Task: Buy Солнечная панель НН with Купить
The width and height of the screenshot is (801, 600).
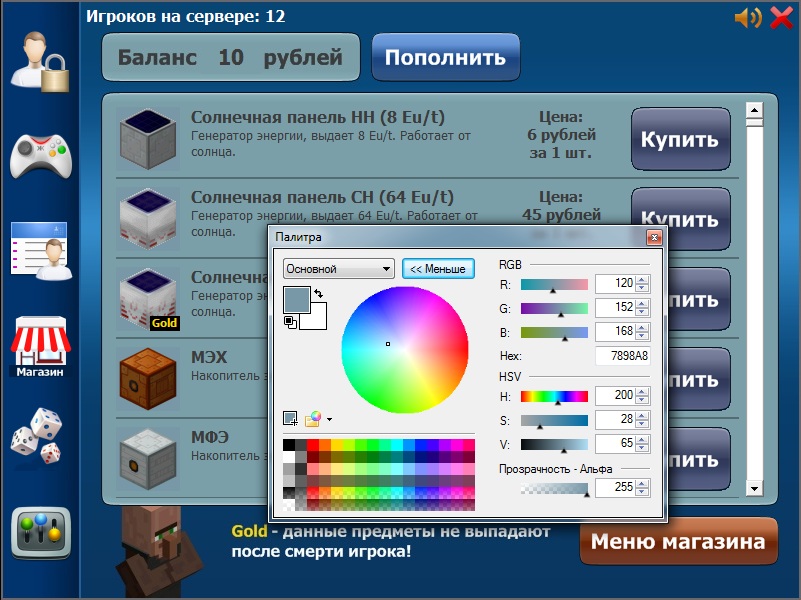Action: [680, 139]
